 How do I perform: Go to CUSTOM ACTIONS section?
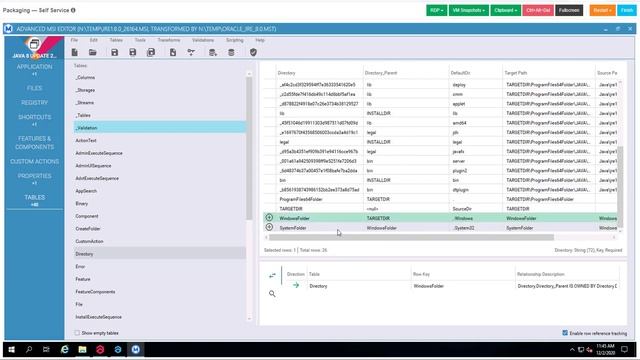point(34,161)
